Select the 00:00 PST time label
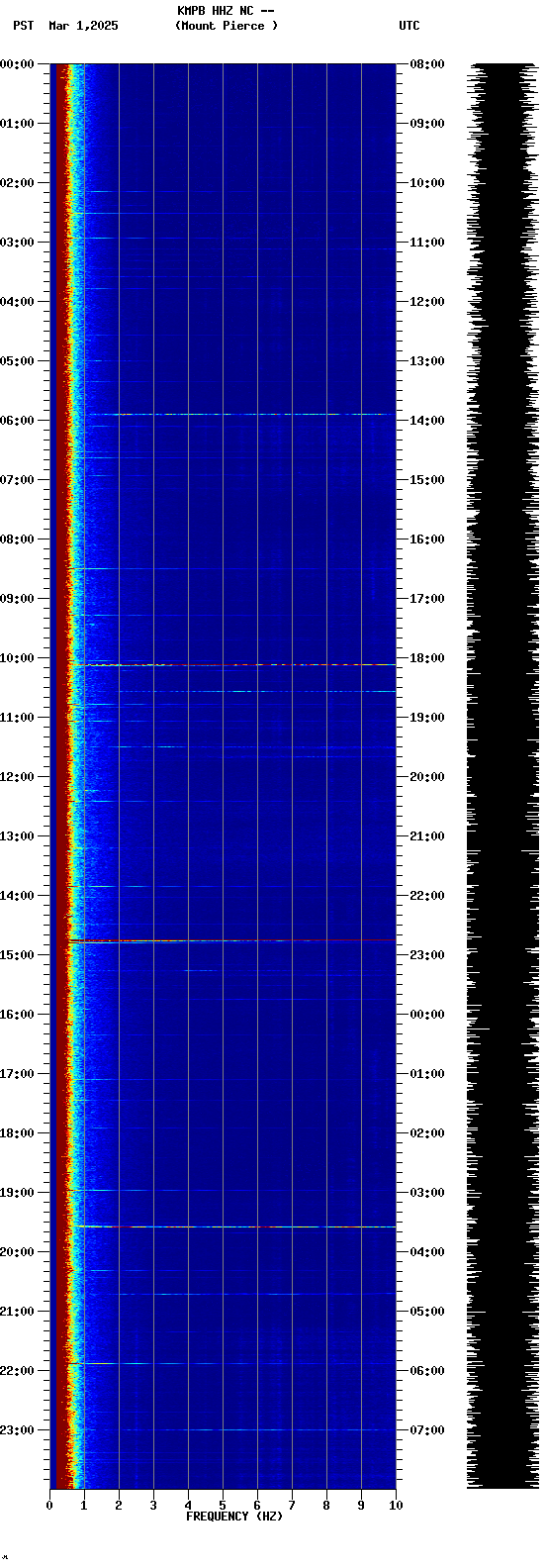Image resolution: width=546 pixels, height=1568 pixels. (17, 64)
